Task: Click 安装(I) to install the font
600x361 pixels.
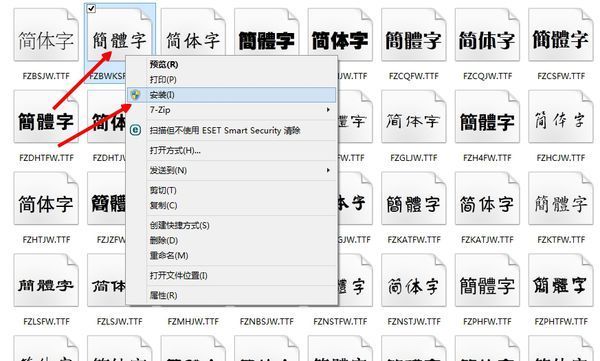Action: click(x=232, y=95)
